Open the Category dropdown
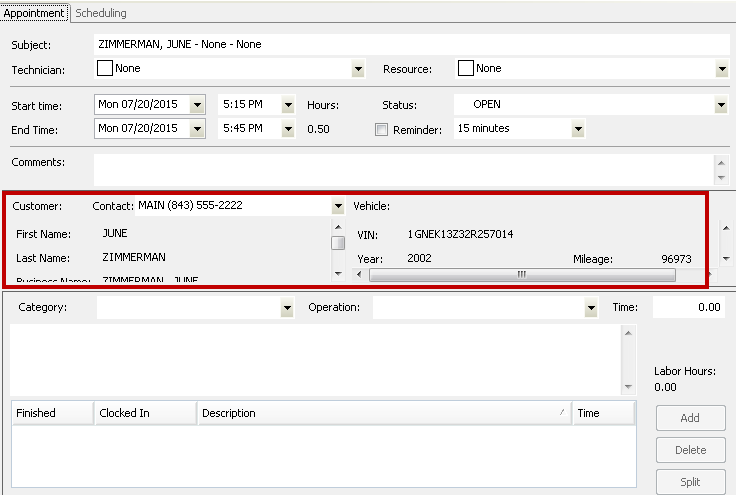Viewport: 736px width, 495px height. (287, 308)
